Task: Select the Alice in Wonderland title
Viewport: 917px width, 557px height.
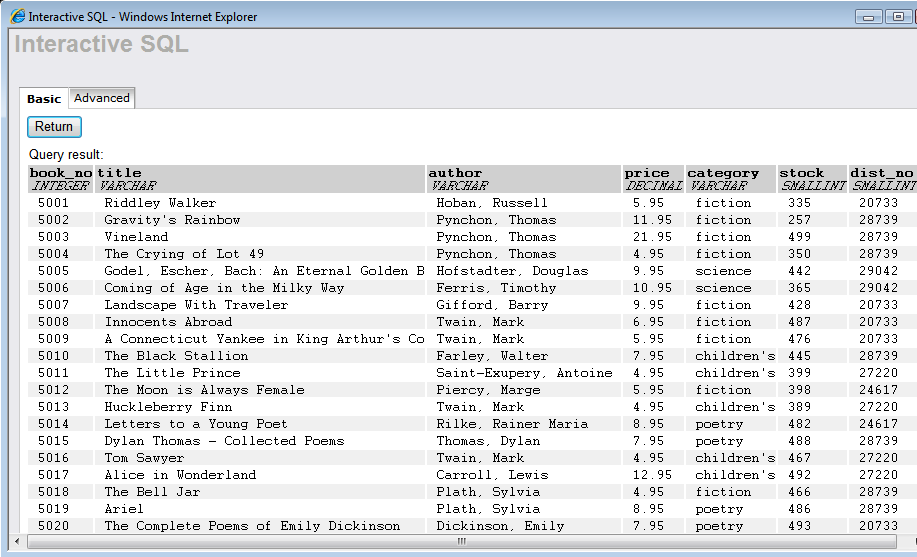Action: point(180,475)
